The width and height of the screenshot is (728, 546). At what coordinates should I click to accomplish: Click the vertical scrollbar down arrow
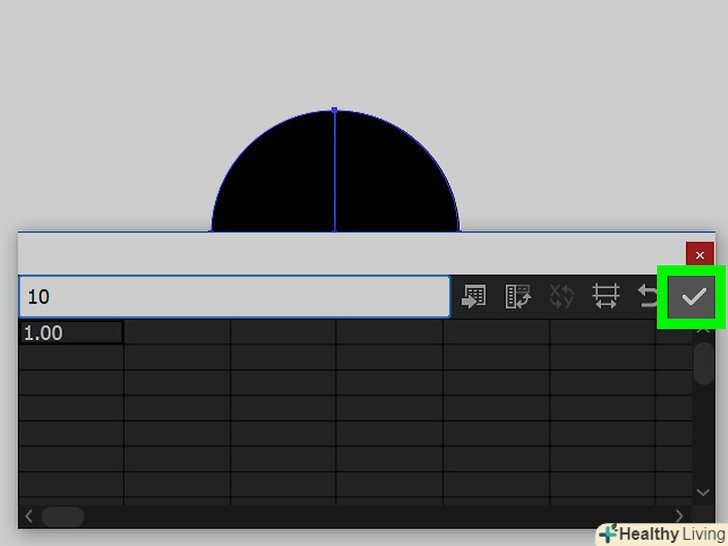point(704,492)
